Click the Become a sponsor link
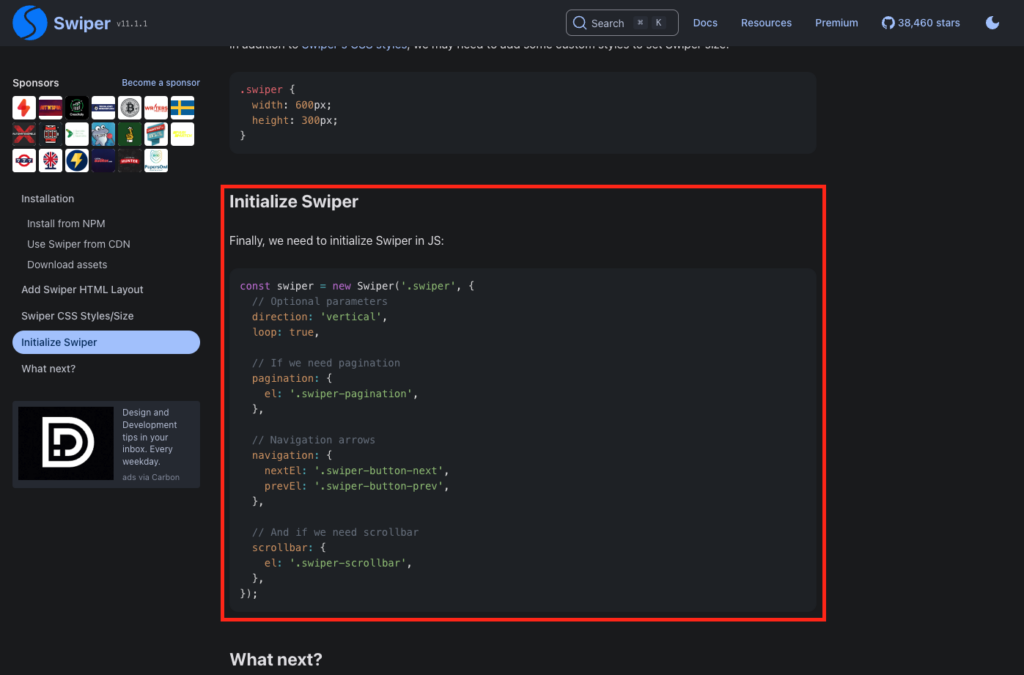The height and width of the screenshot is (675, 1024). pos(161,83)
